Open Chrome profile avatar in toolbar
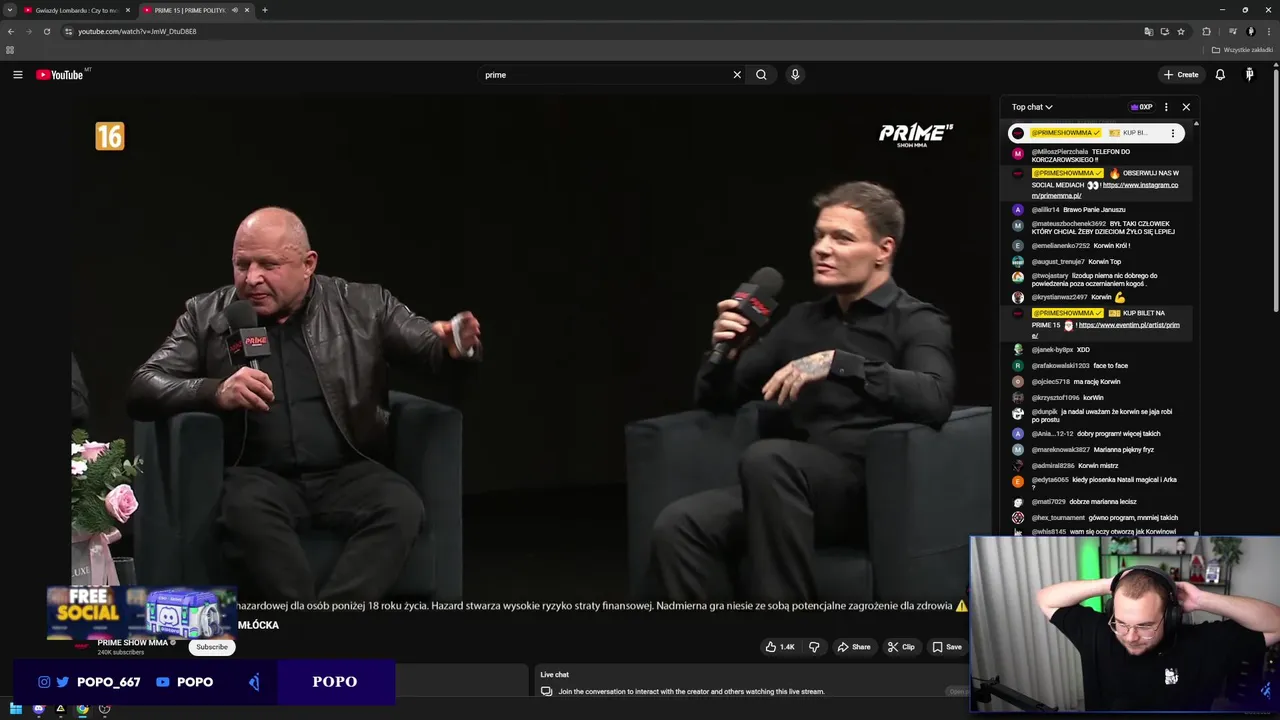 click(1251, 31)
